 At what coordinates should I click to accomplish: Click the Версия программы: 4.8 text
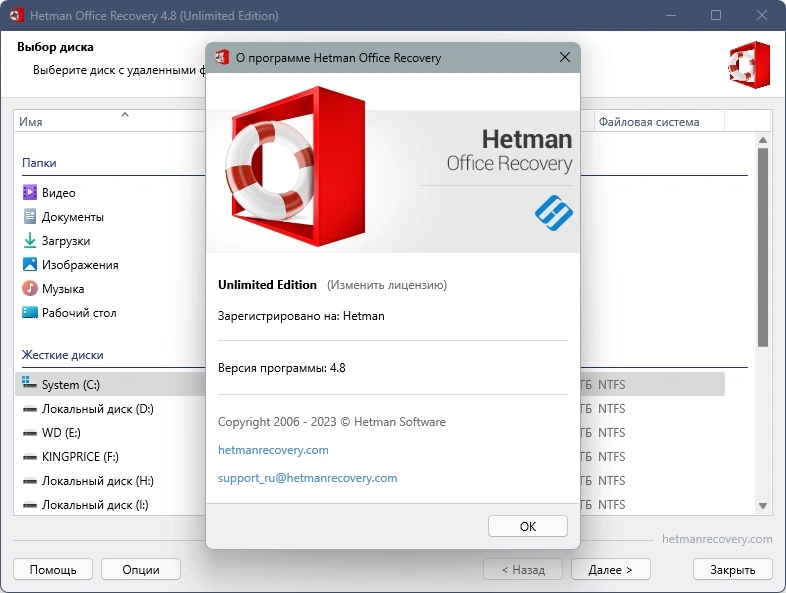[x=282, y=368]
